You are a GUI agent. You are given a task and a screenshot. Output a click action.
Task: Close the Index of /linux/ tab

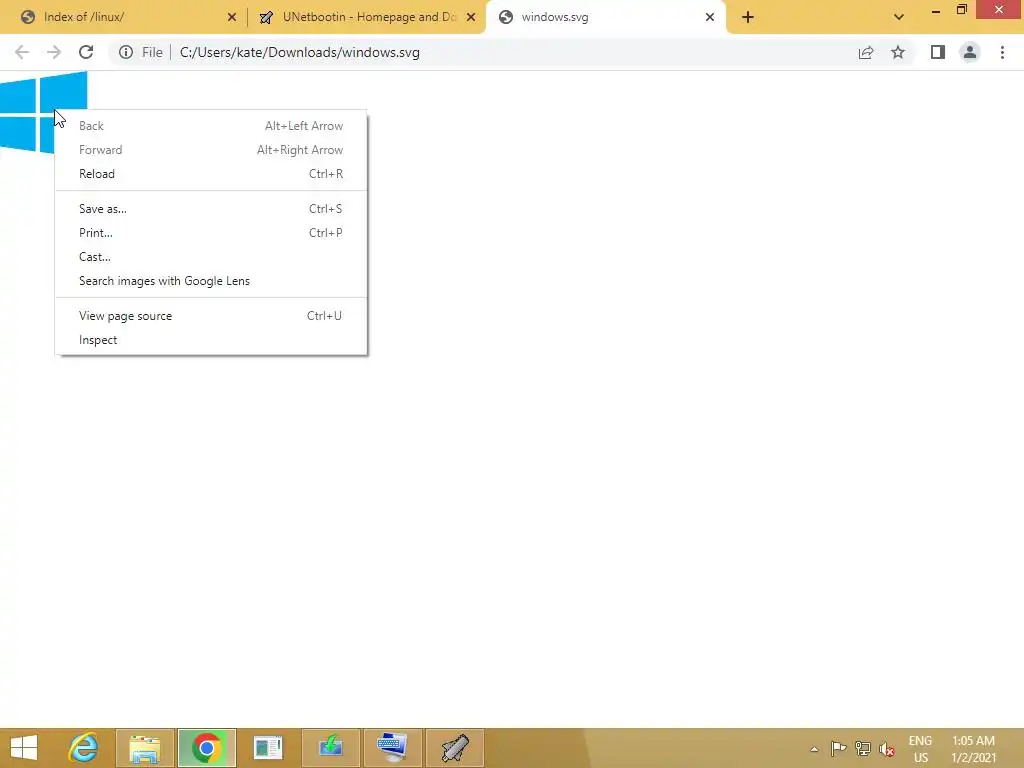pyautogui.click(x=232, y=17)
